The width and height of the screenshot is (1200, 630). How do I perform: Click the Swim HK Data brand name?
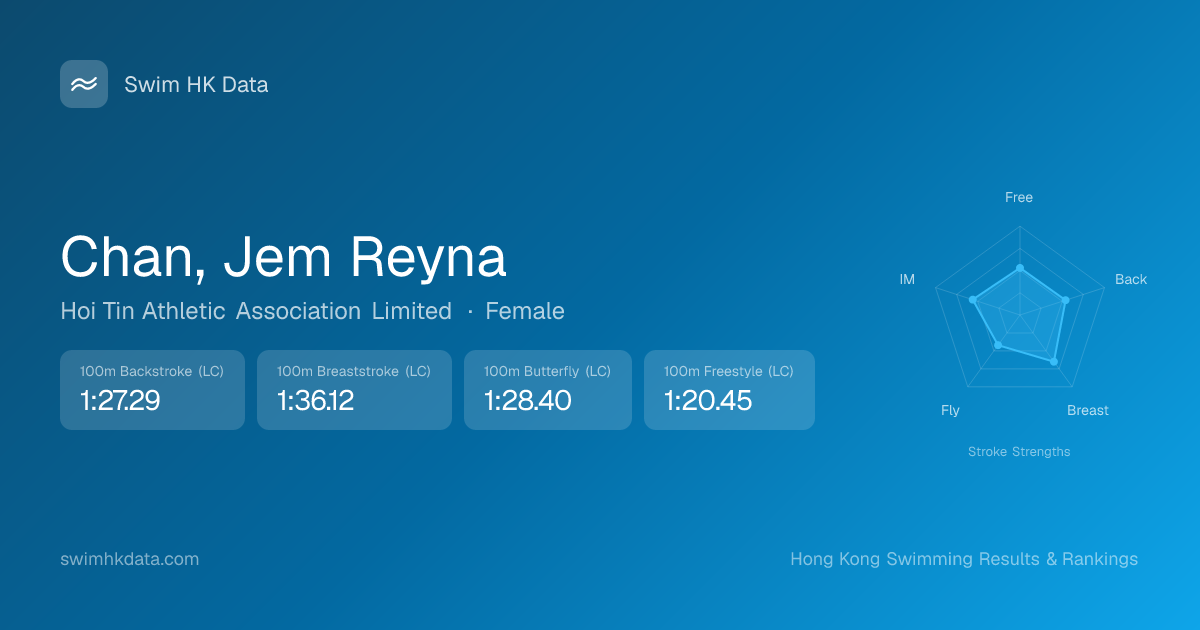click(x=196, y=85)
